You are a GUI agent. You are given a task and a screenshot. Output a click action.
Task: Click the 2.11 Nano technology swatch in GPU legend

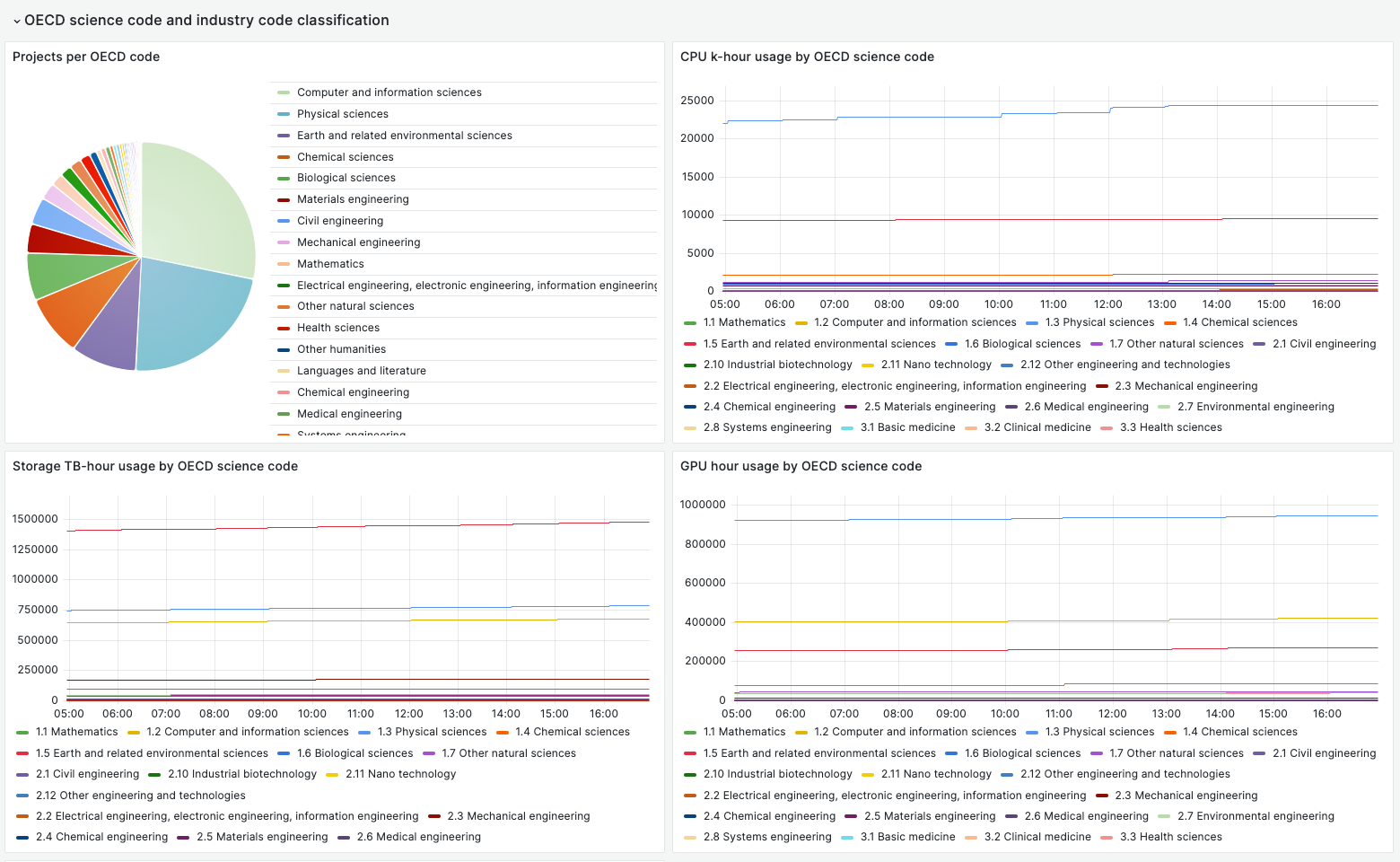click(868, 774)
